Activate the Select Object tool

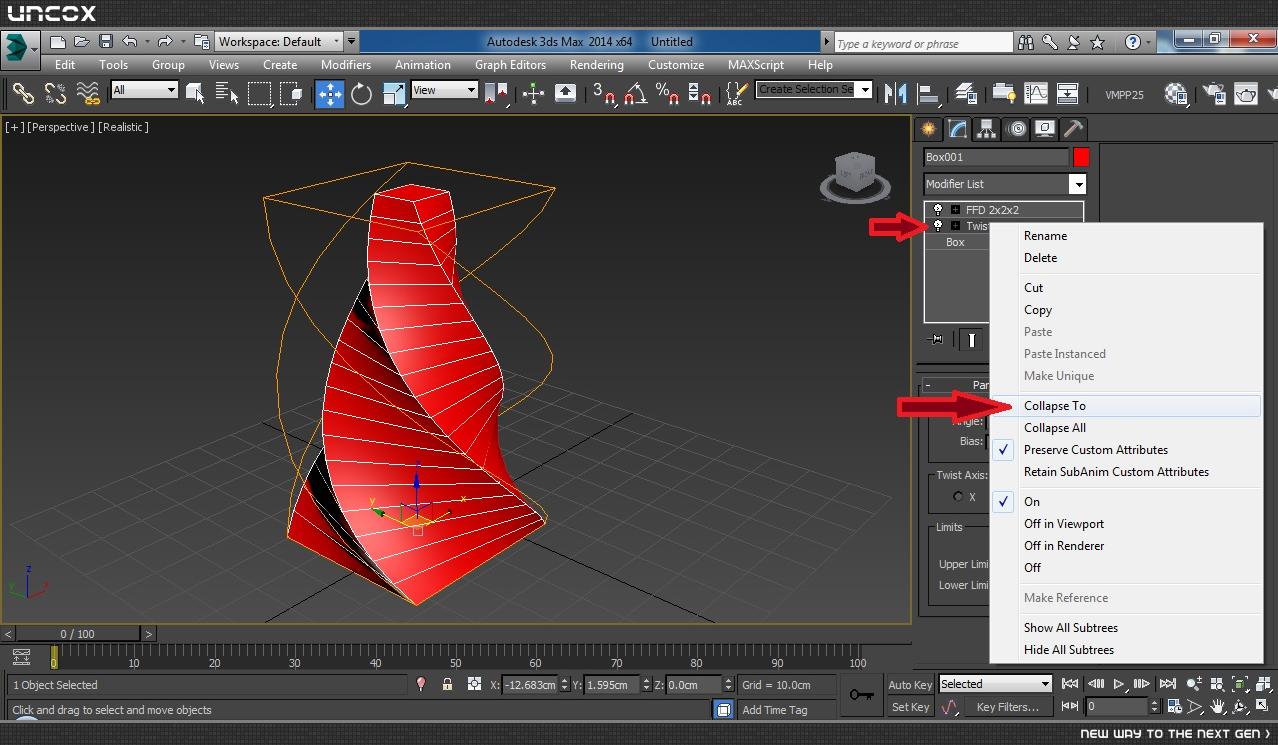(x=194, y=94)
